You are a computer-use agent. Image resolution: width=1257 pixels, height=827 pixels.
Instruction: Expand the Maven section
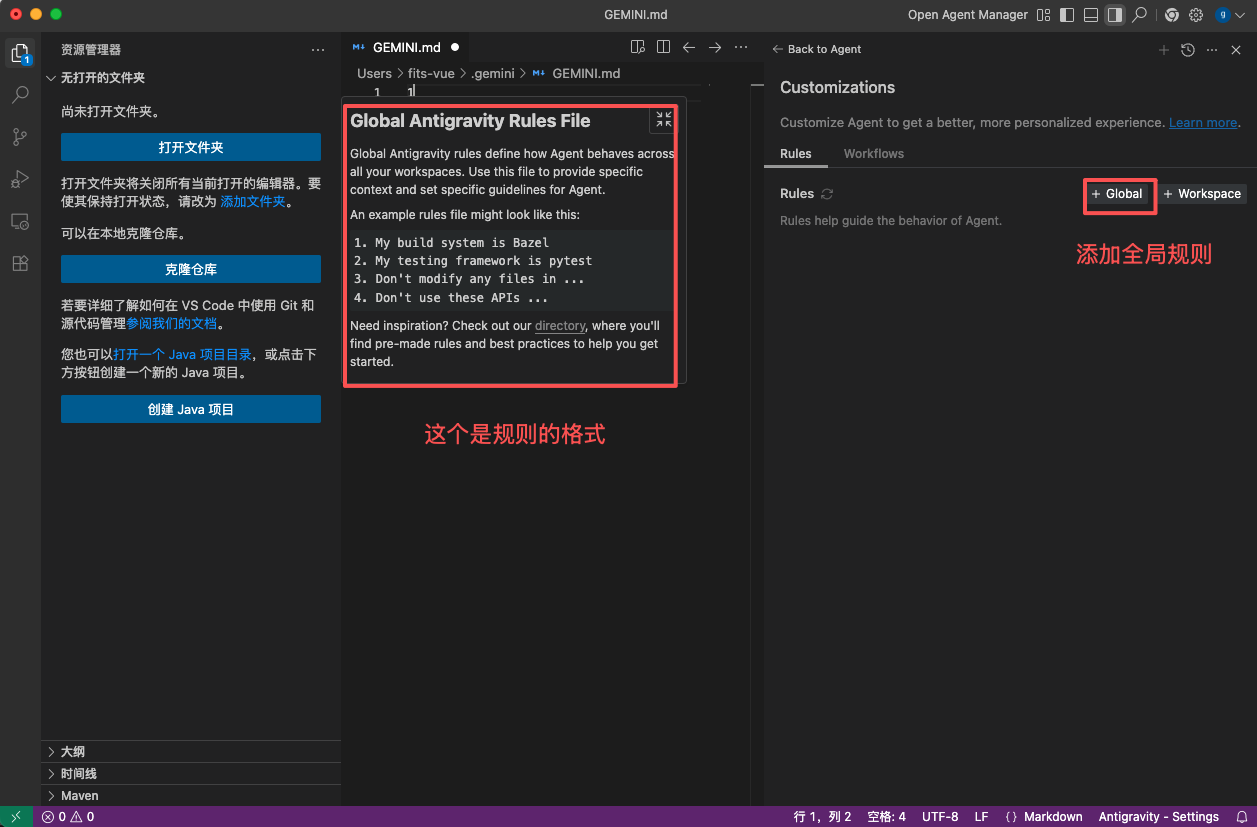(x=79, y=796)
